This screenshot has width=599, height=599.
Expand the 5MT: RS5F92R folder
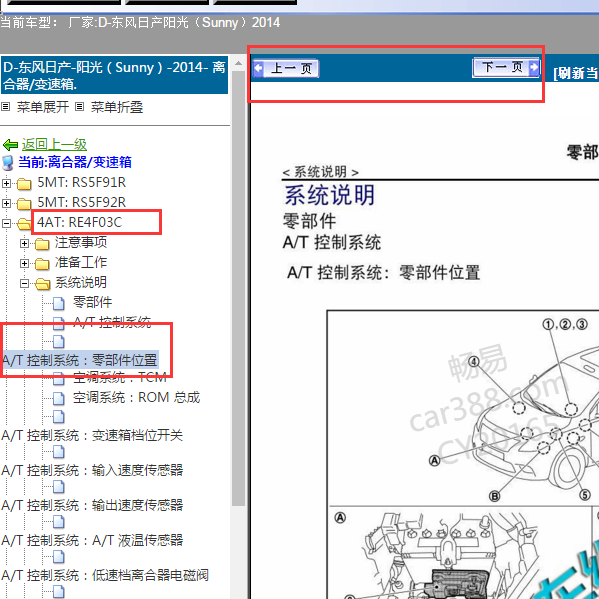click(6, 203)
